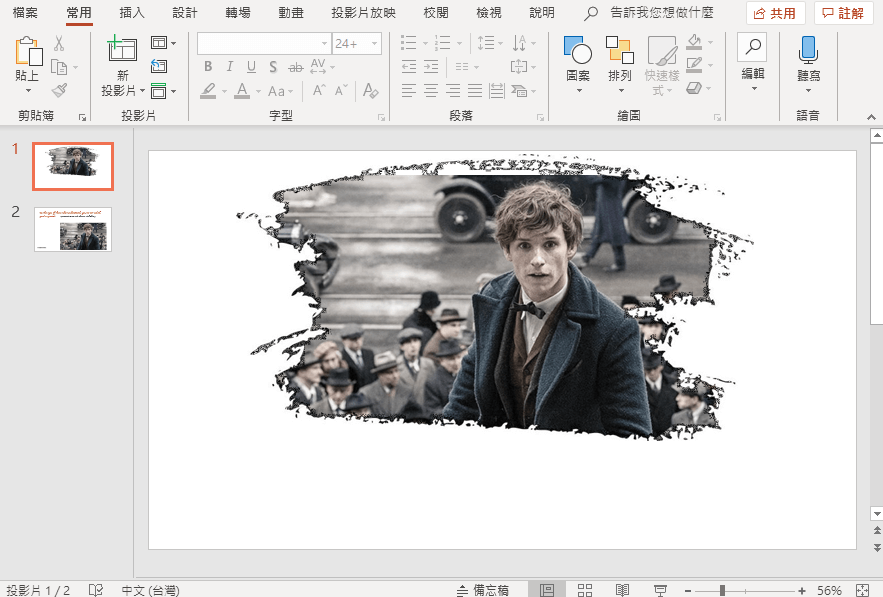The image size is (883, 597).
Task: Open the 轉場 Transitions tab
Action: tap(238, 13)
